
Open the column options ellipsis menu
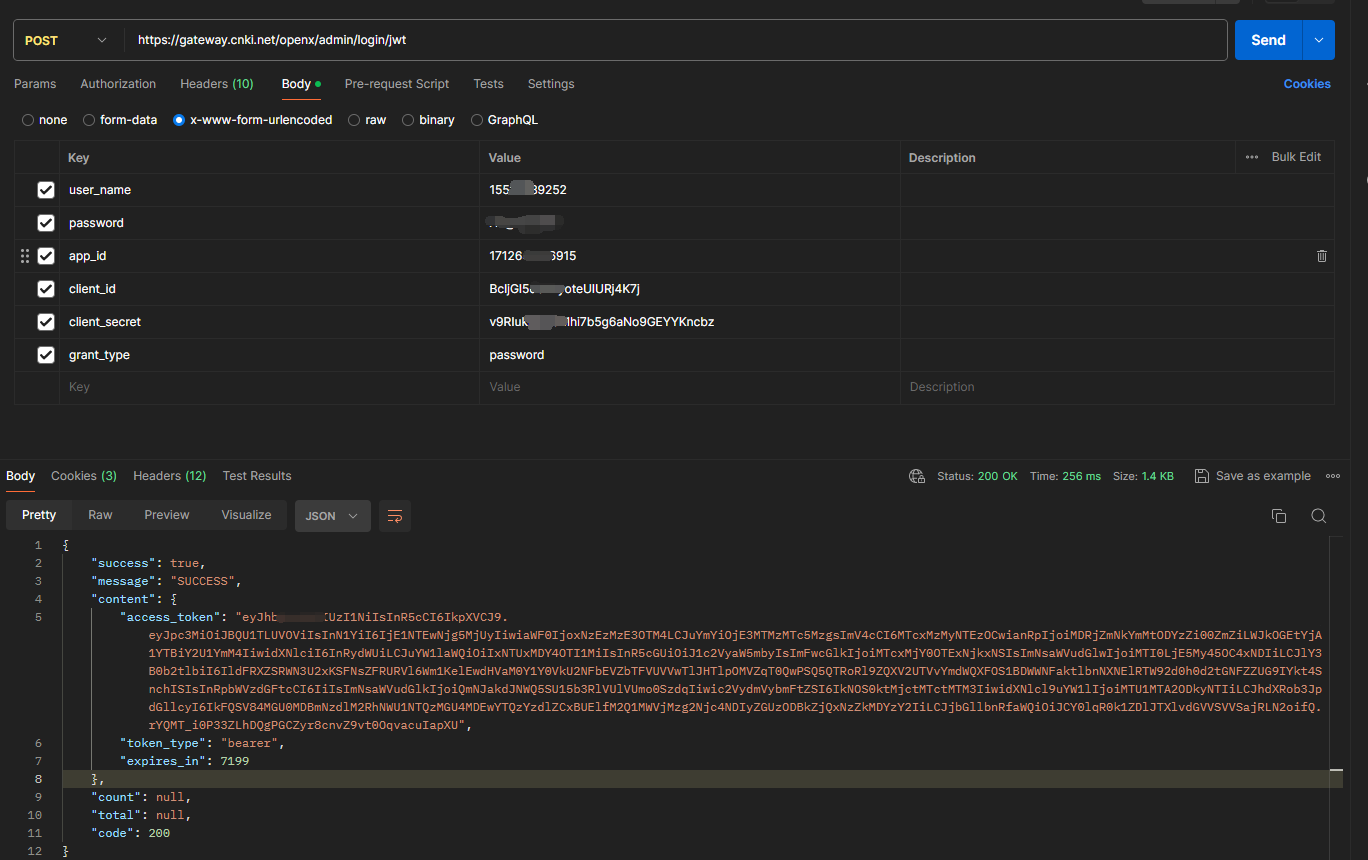click(1252, 157)
